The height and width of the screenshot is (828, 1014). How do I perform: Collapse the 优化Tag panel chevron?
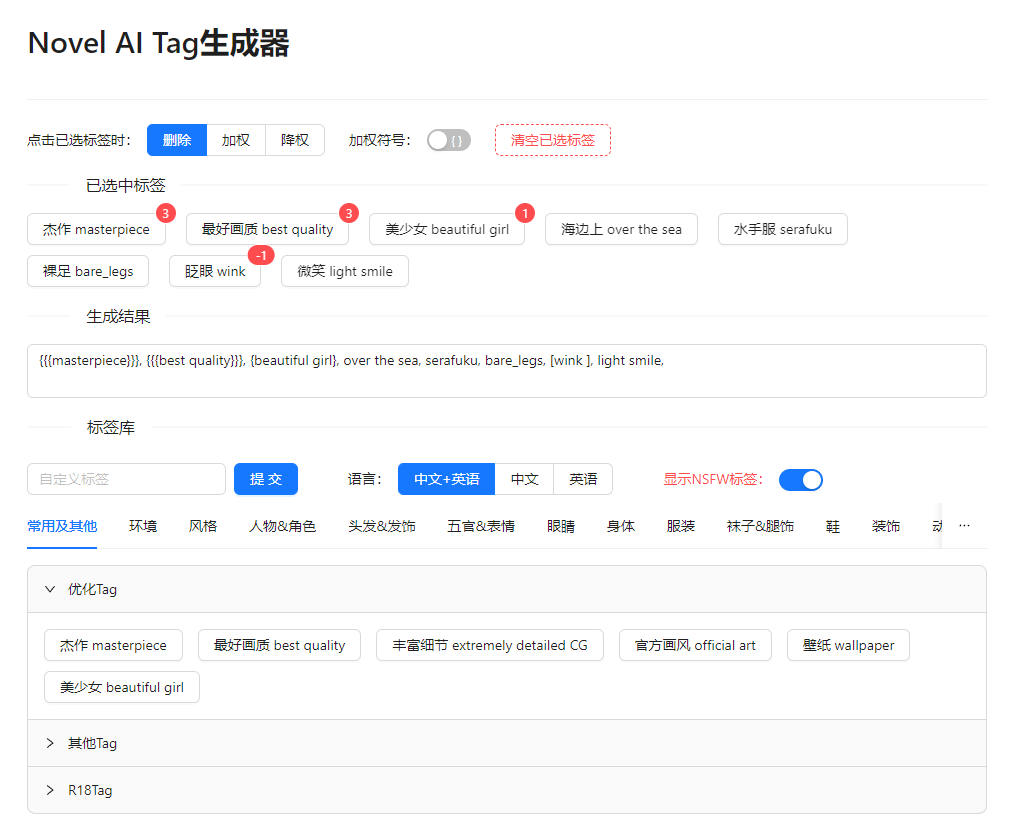[50, 589]
